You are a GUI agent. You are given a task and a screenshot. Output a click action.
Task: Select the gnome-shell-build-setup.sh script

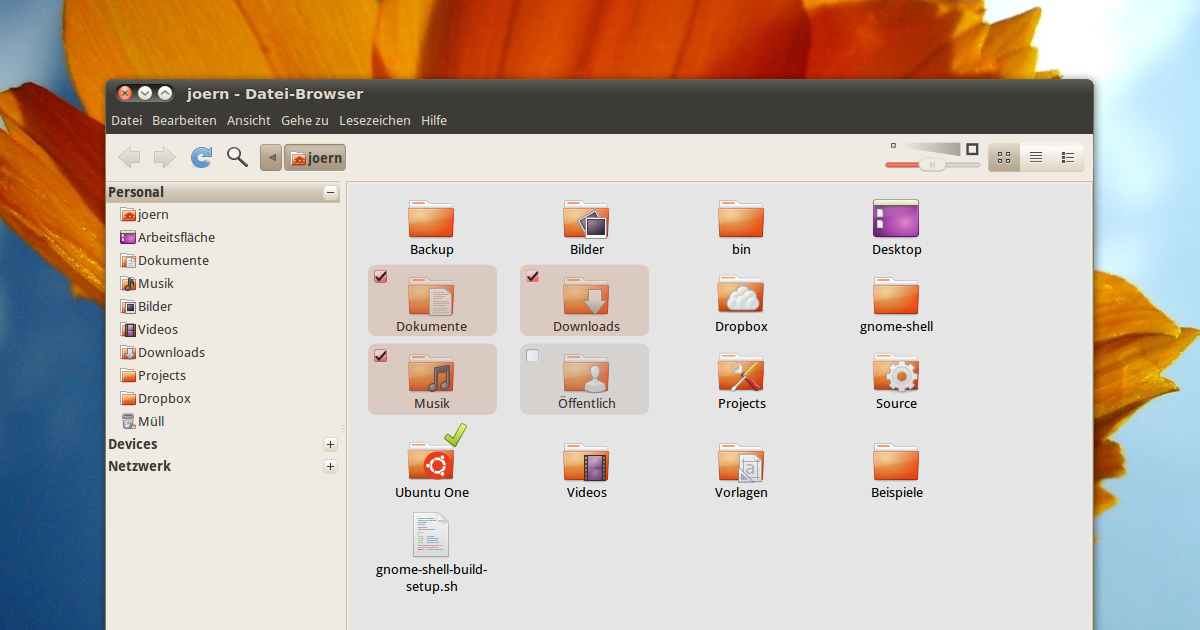431,535
